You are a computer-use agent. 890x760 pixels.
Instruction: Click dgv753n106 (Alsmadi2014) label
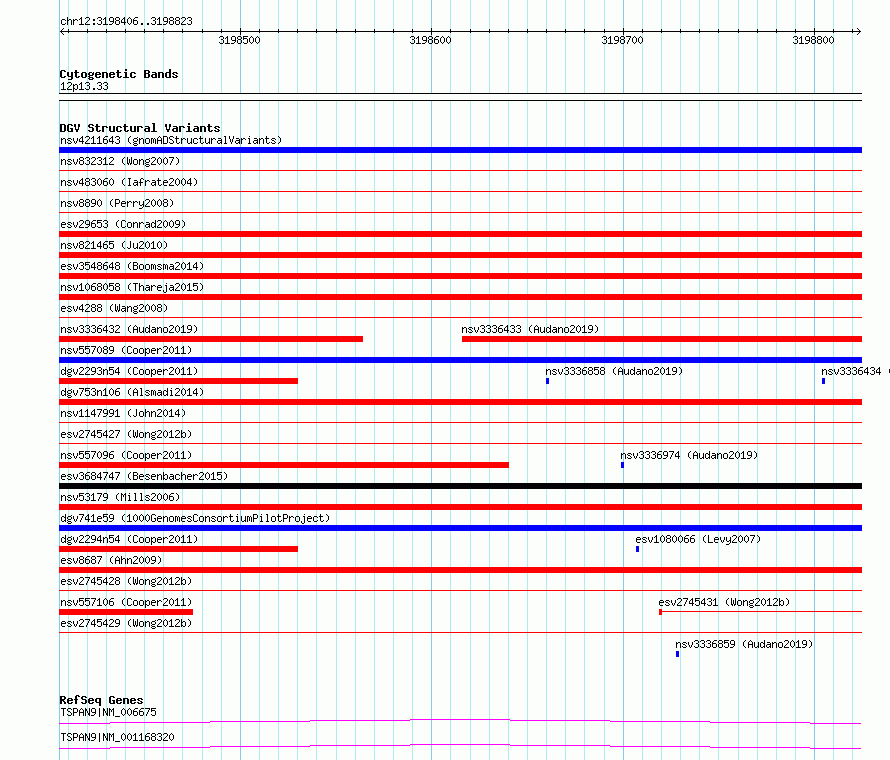pos(132,392)
